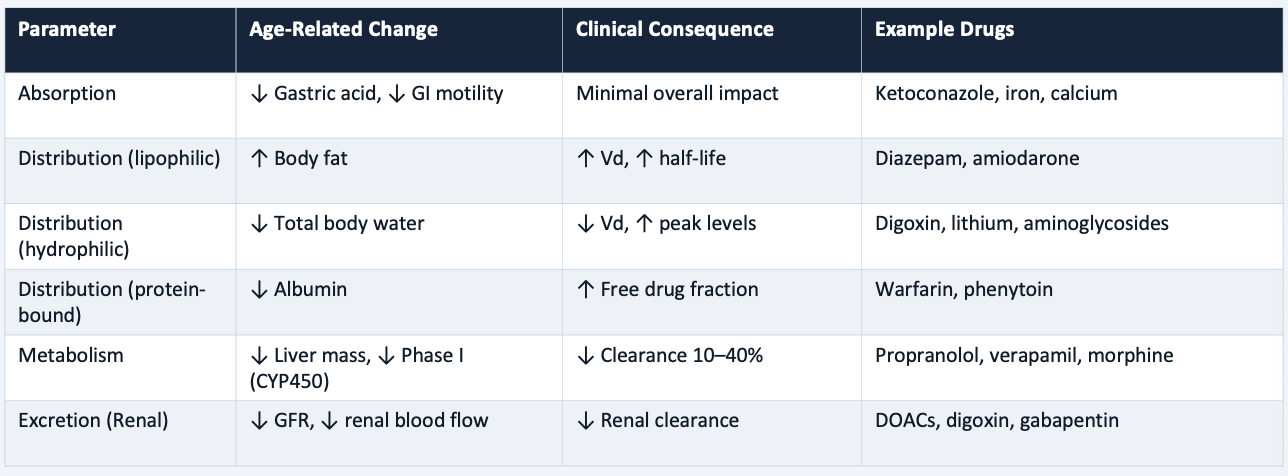Click the Age-Related Change column header
This screenshot has height=476, width=1288.
(343, 30)
